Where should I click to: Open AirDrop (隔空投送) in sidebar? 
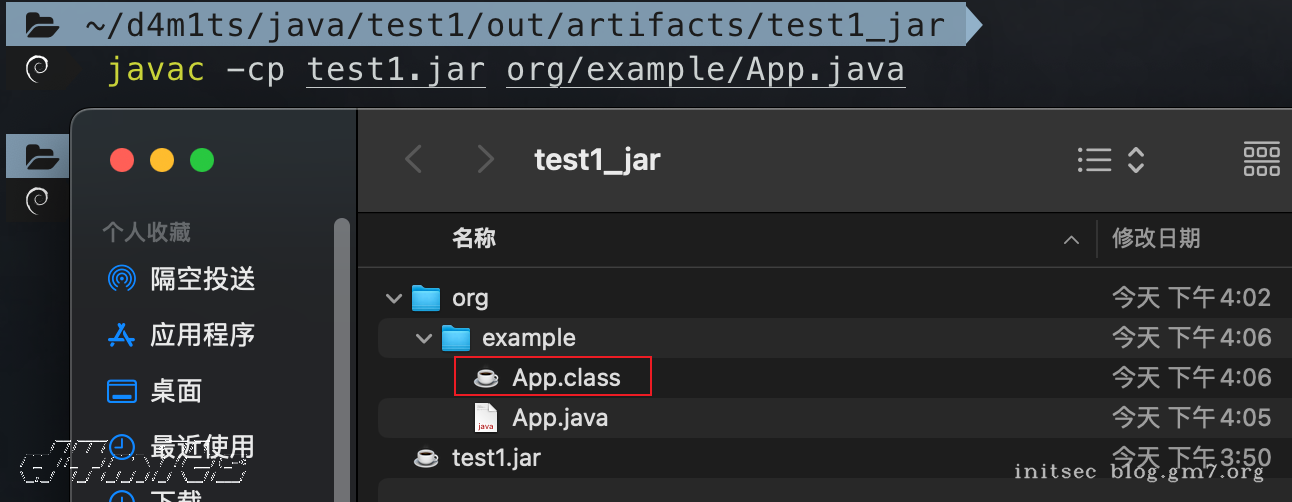click(202, 279)
